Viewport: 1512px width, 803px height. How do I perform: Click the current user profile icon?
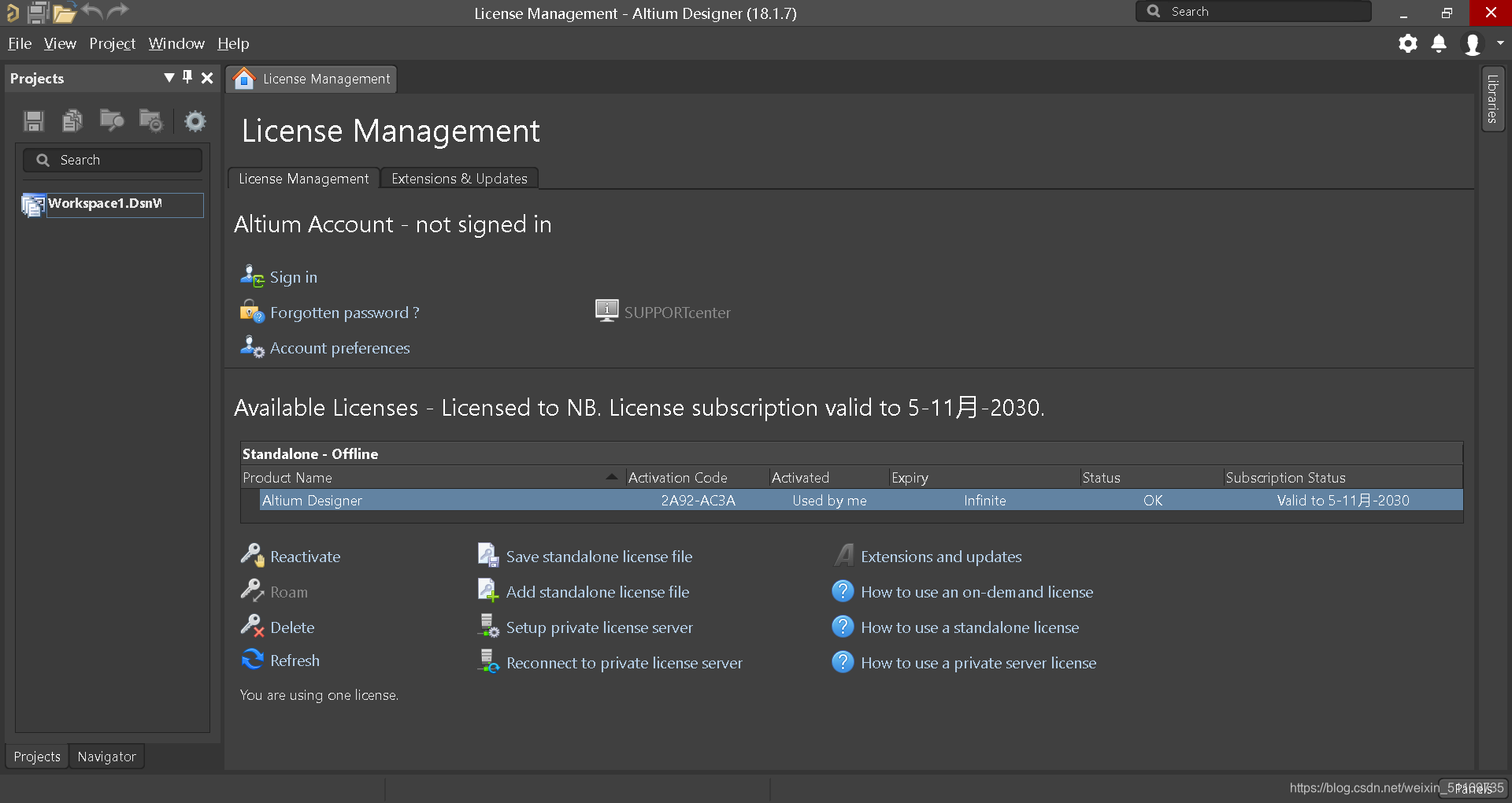coord(1472,44)
